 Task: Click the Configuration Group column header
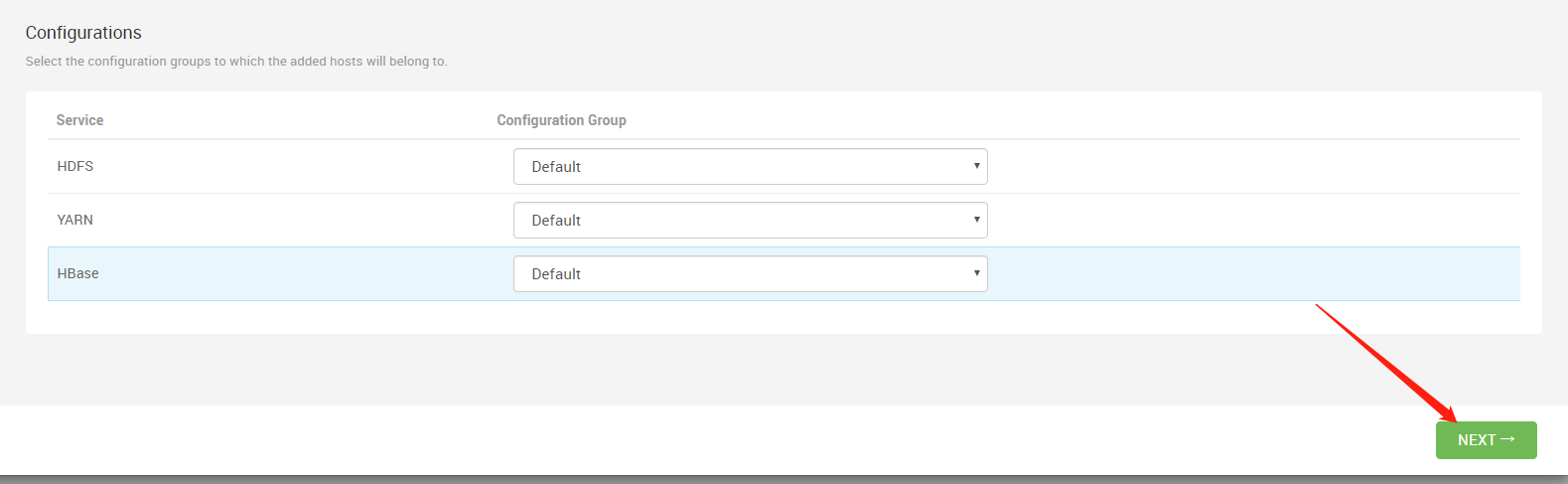pos(561,120)
